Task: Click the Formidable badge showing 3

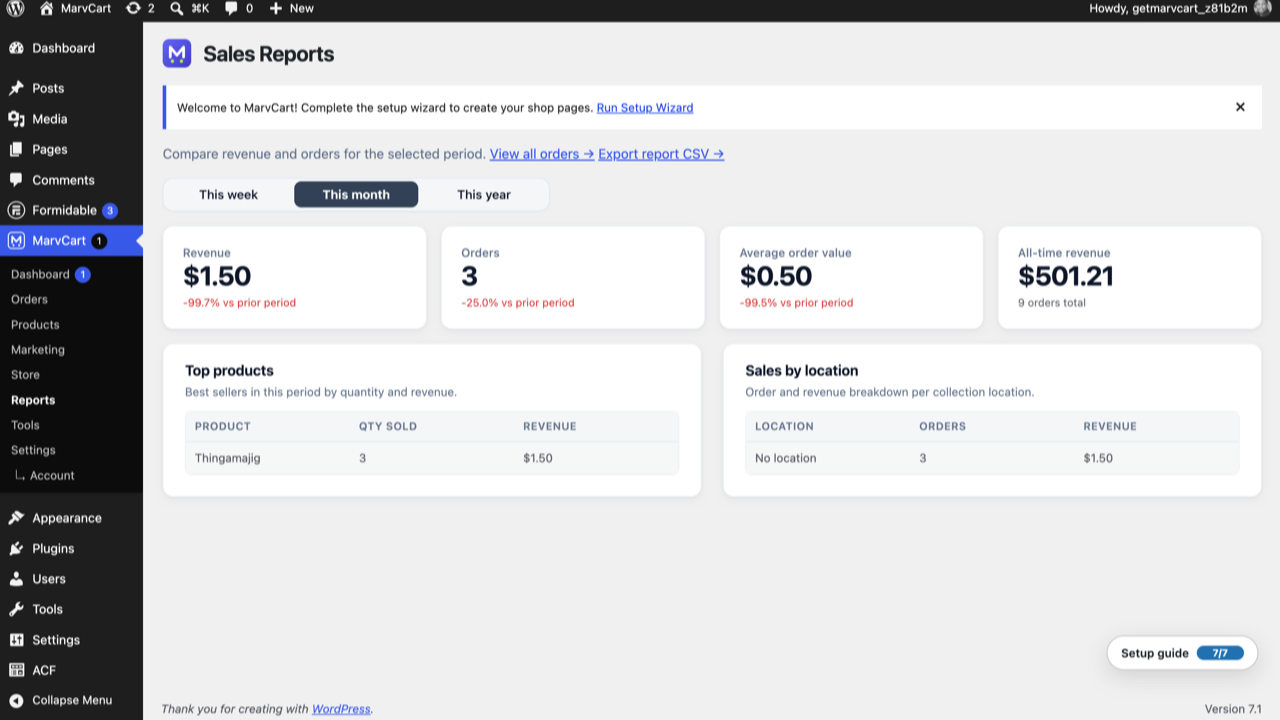Action: point(110,211)
